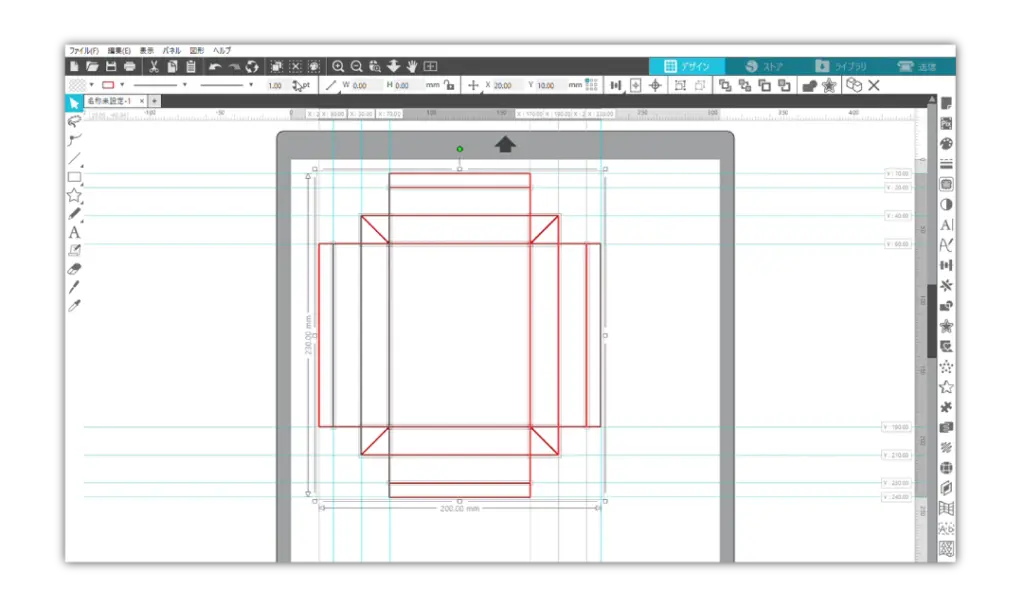
Task: Toggle the Select All icon
Action: 277,66
